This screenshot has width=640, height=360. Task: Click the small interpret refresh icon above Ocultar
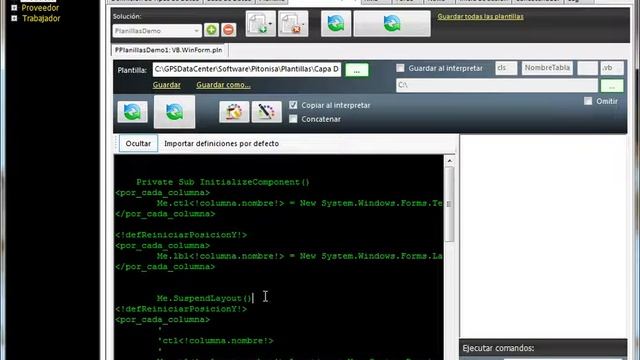(x=132, y=112)
